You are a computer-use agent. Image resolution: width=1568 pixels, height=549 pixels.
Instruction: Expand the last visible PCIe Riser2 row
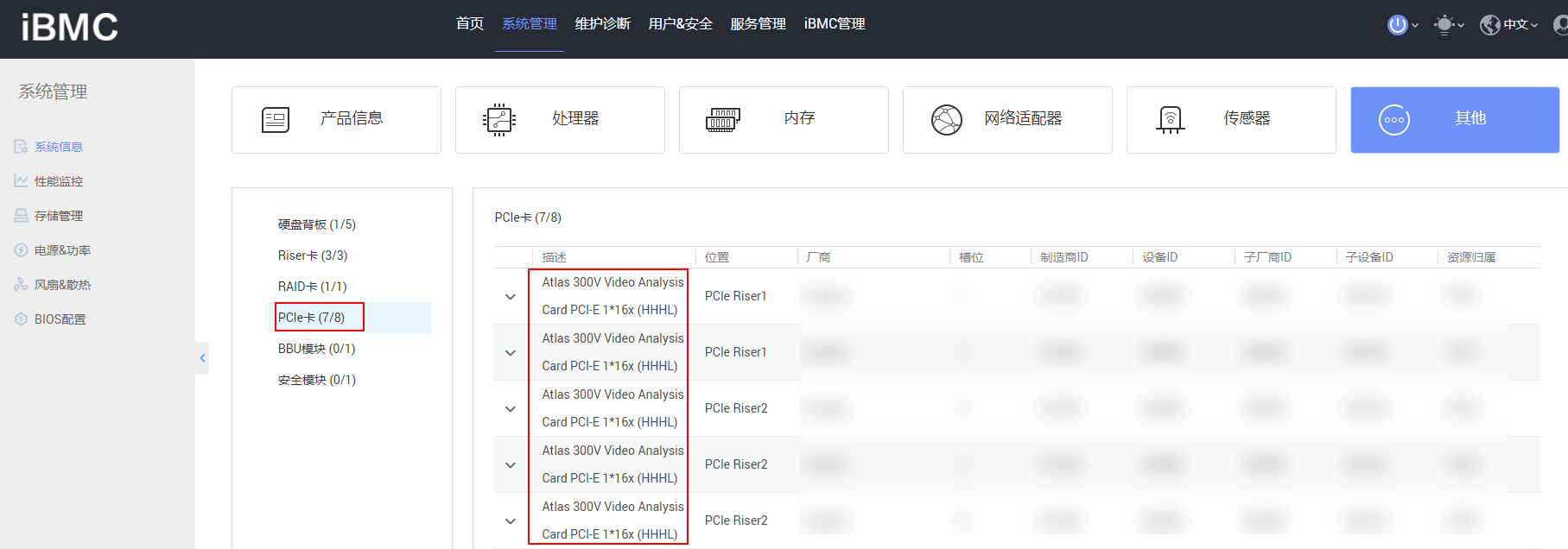tap(511, 521)
